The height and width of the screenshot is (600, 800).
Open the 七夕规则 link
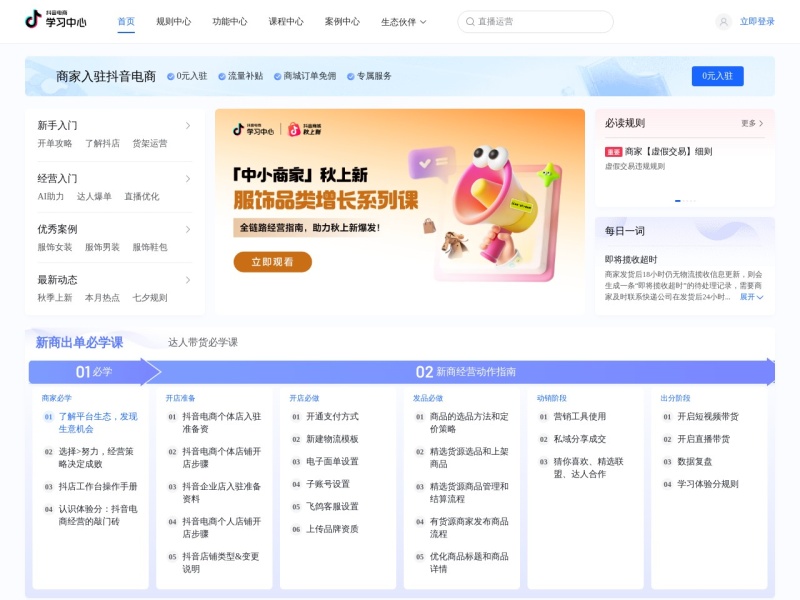(149, 297)
